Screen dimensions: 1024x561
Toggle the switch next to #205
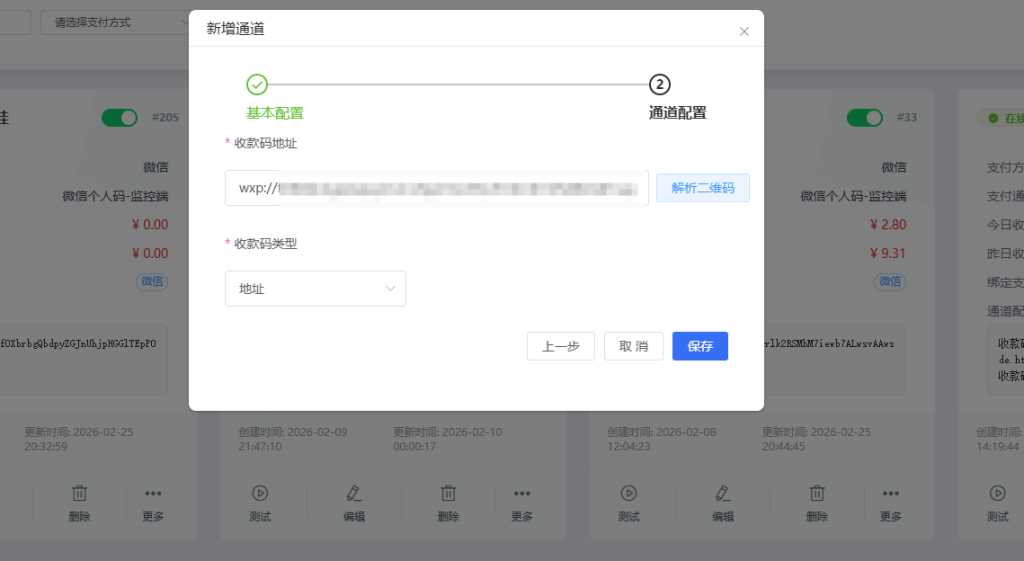tap(120, 118)
